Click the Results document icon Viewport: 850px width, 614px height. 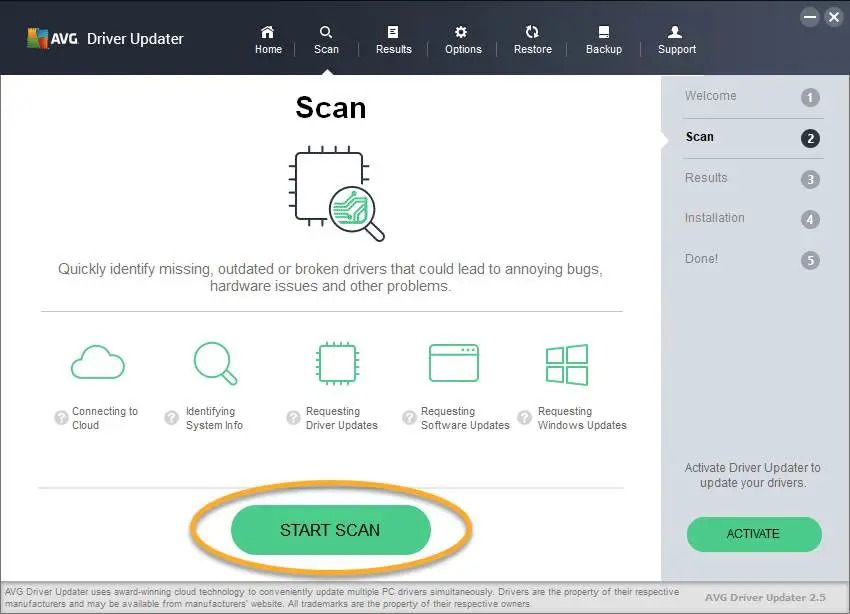[393, 32]
